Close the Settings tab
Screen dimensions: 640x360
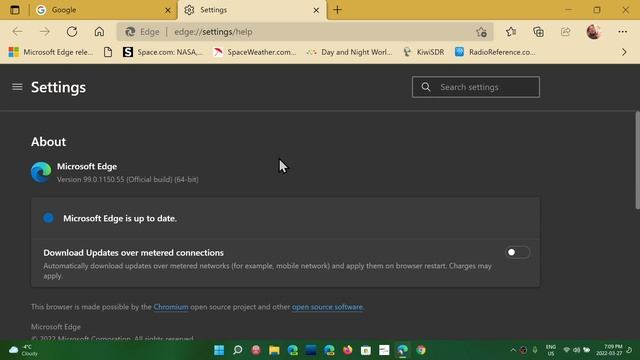pos(316,10)
